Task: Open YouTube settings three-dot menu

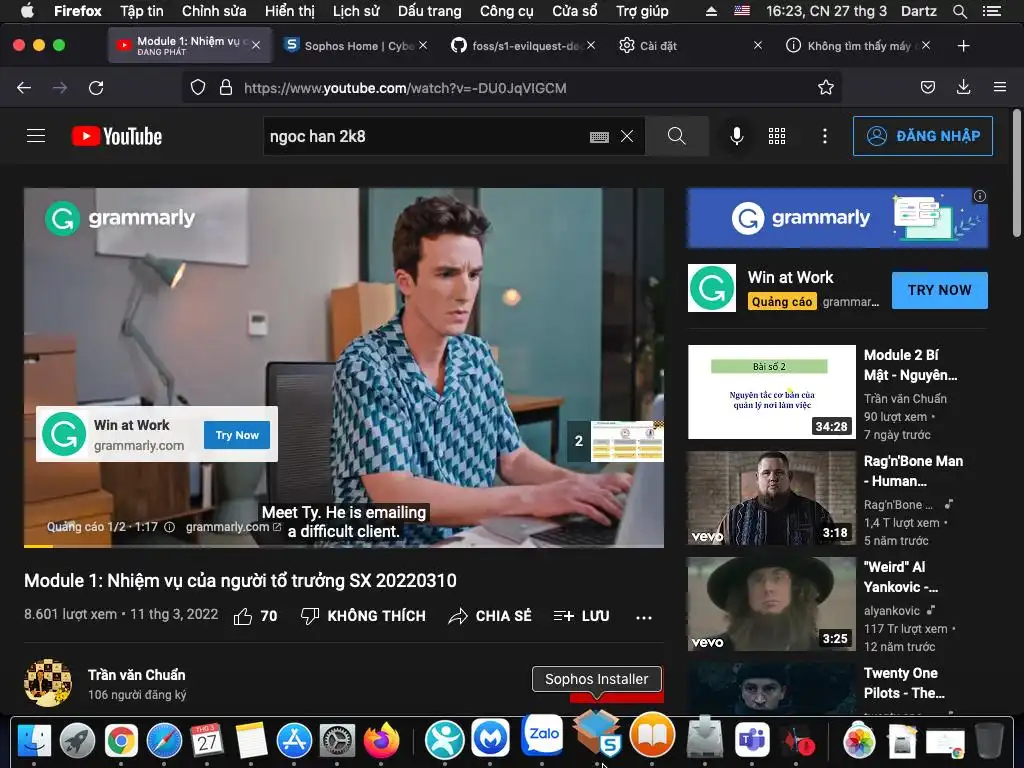Action: point(825,136)
